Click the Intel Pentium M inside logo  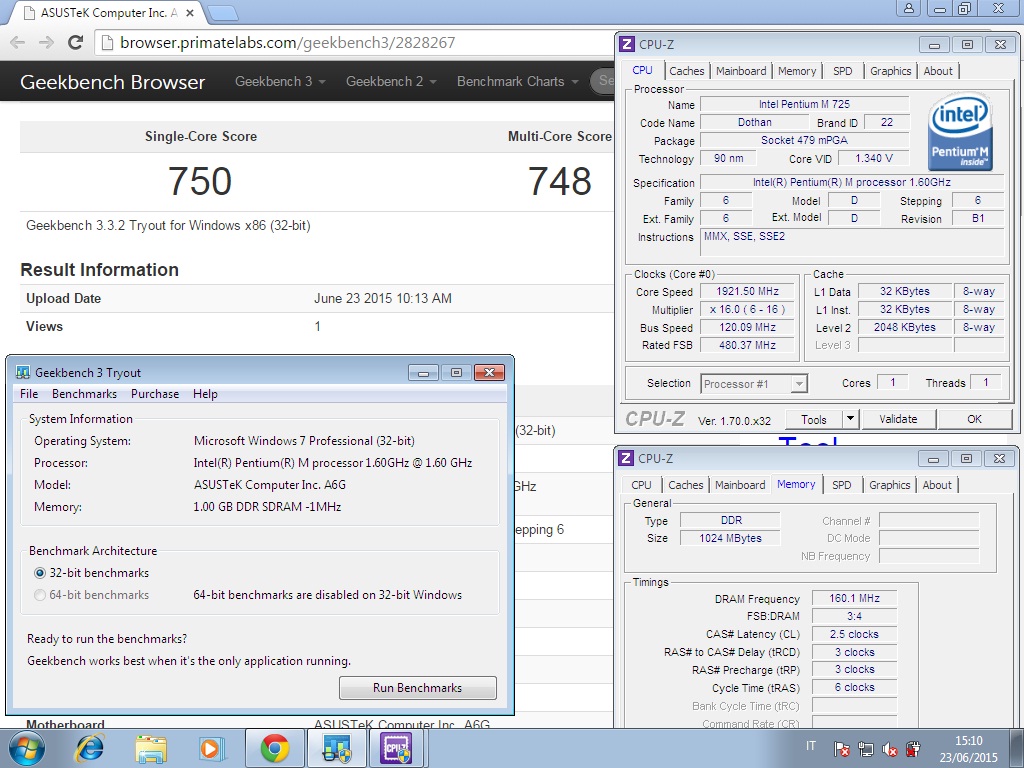(x=960, y=133)
